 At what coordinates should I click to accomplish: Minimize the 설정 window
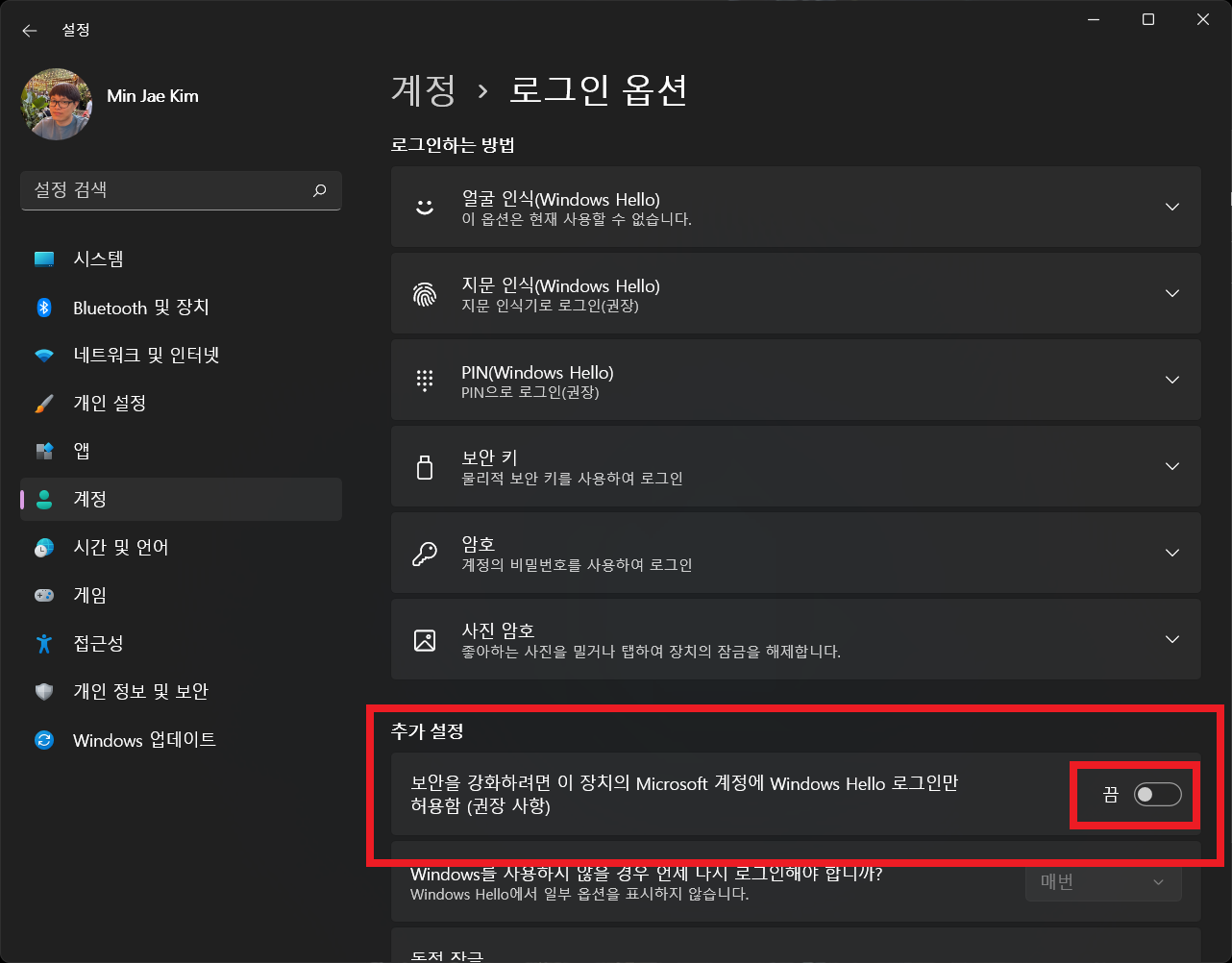1093,19
